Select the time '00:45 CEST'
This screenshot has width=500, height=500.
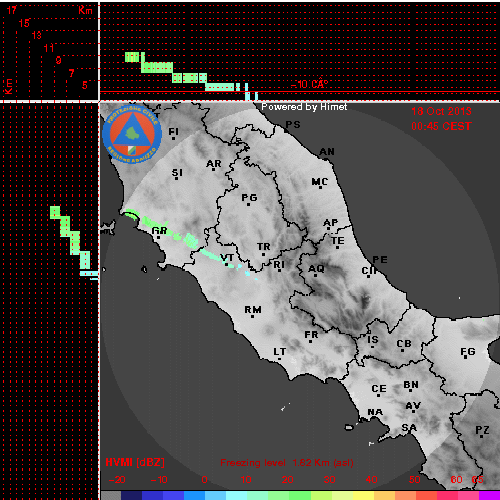pyautogui.click(x=441, y=126)
